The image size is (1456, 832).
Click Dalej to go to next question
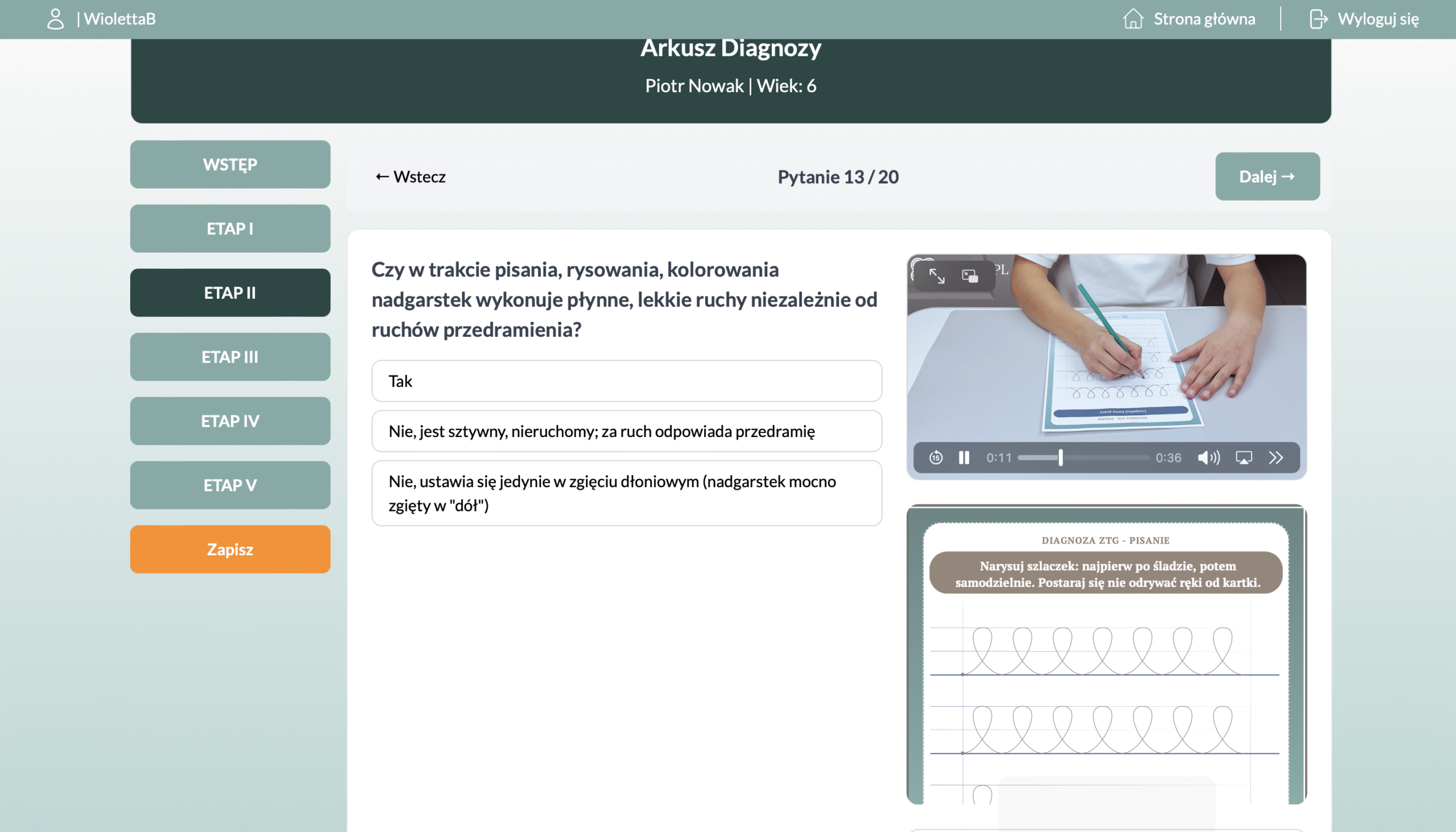pos(1267,176)
